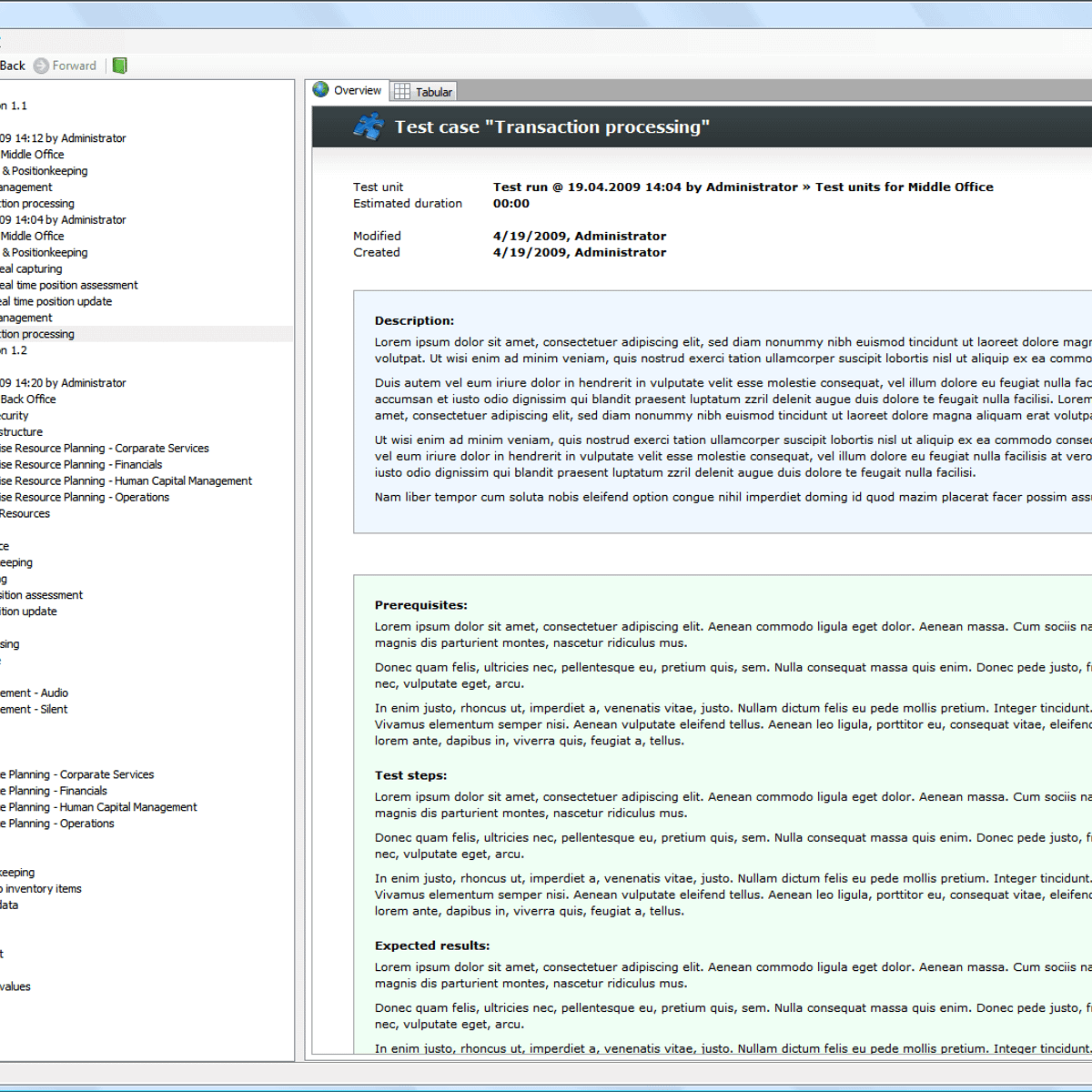Select the 'data' tree row
The width and height of the screenshot is (1092, 1092).
click(x=9, y=906)
